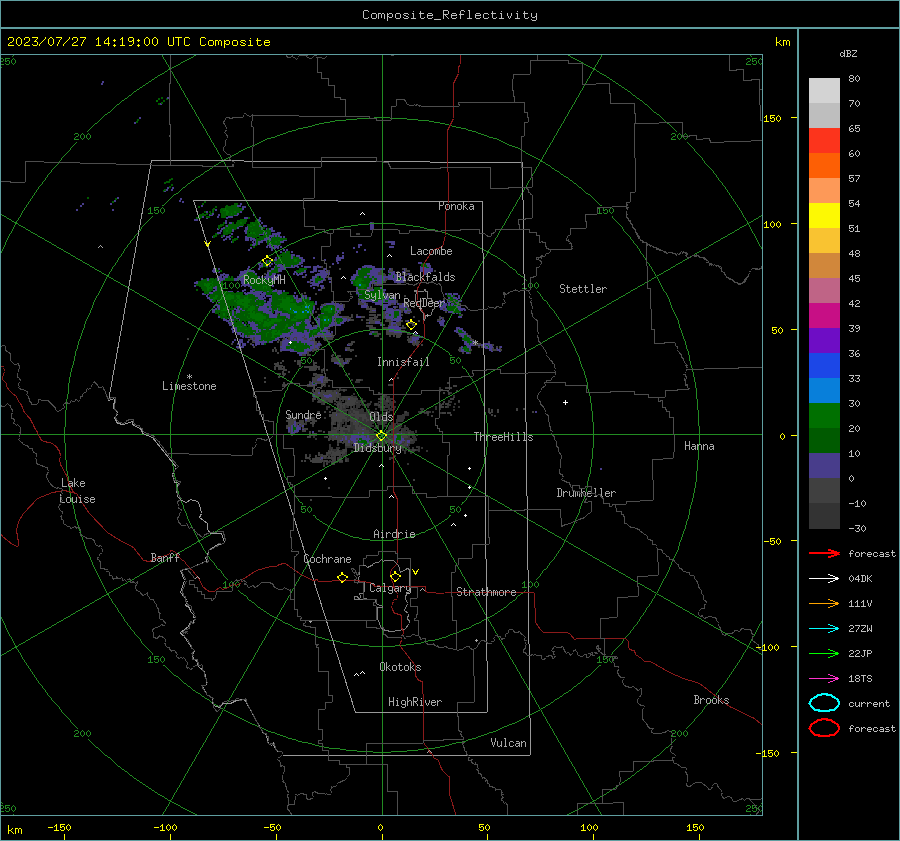Screen dimensions: 900x841
Task: Click the white 04DK arrow in the legend
Action: coord(824,579)
